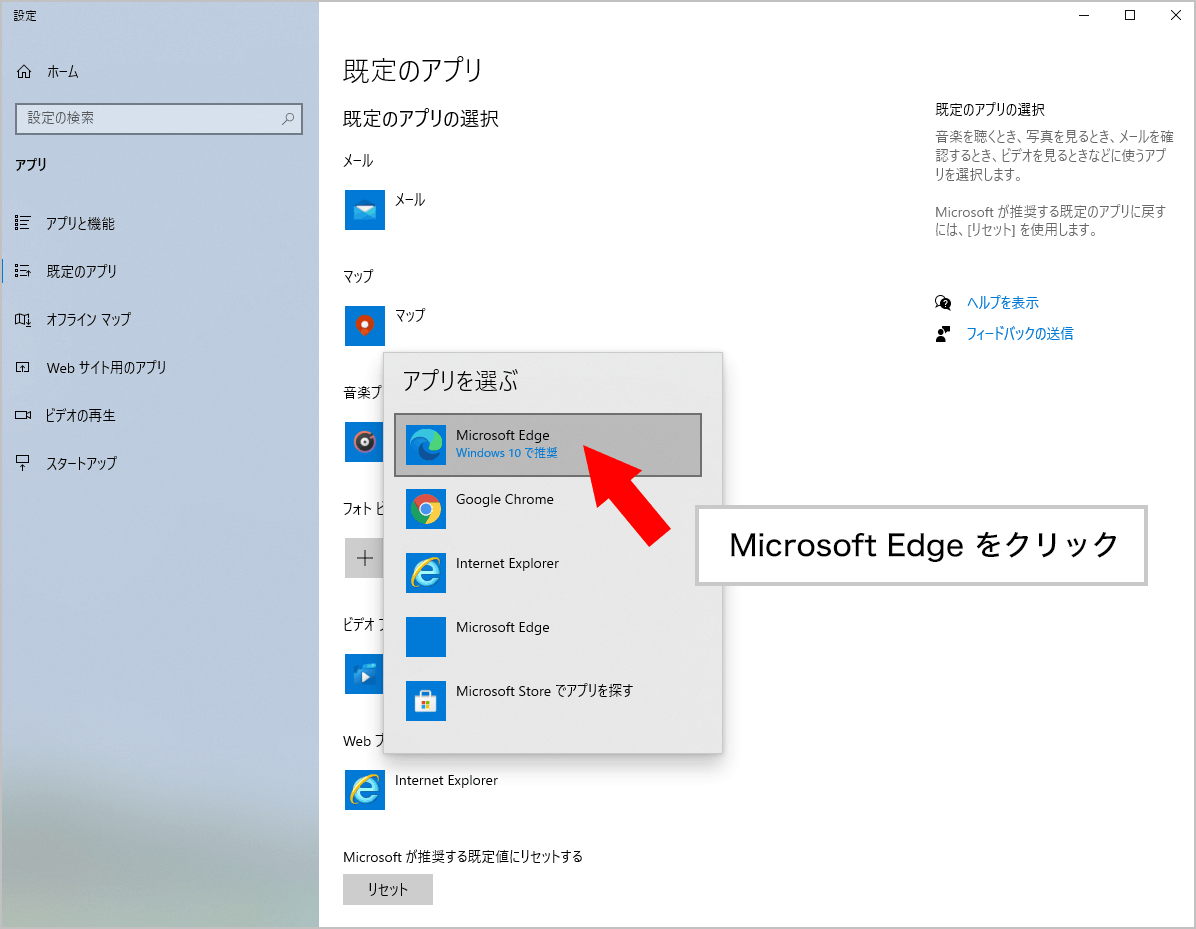Select Microsoft Store でアプリを探す option
The image size is (1196, 929).
point(548,701)
